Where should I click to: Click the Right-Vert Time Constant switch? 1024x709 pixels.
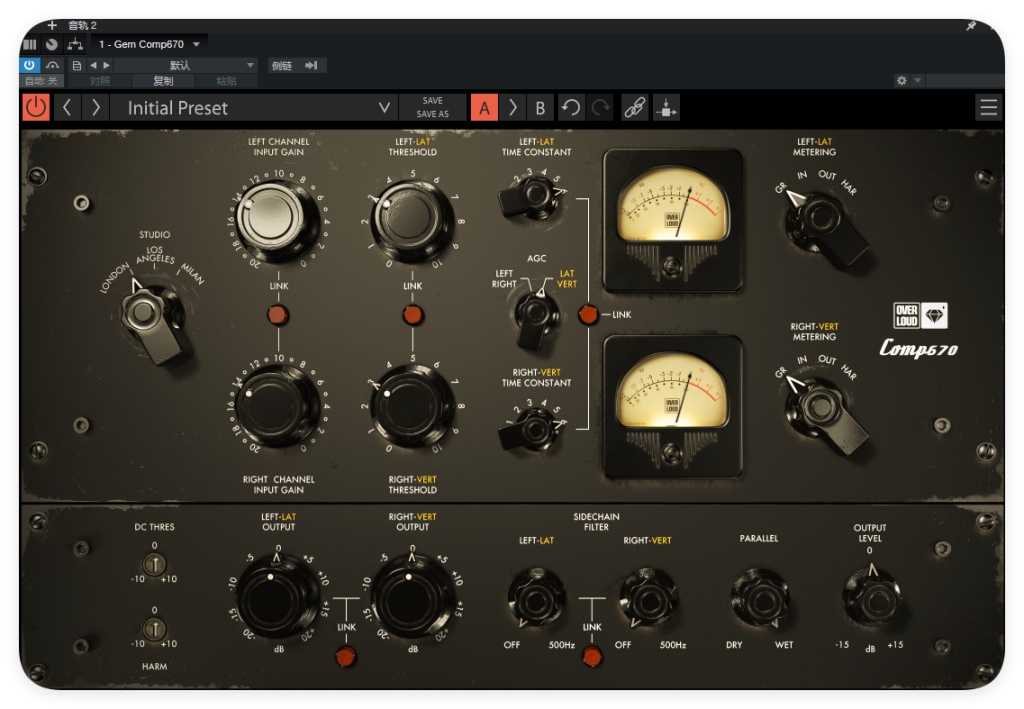pos(533,432)
